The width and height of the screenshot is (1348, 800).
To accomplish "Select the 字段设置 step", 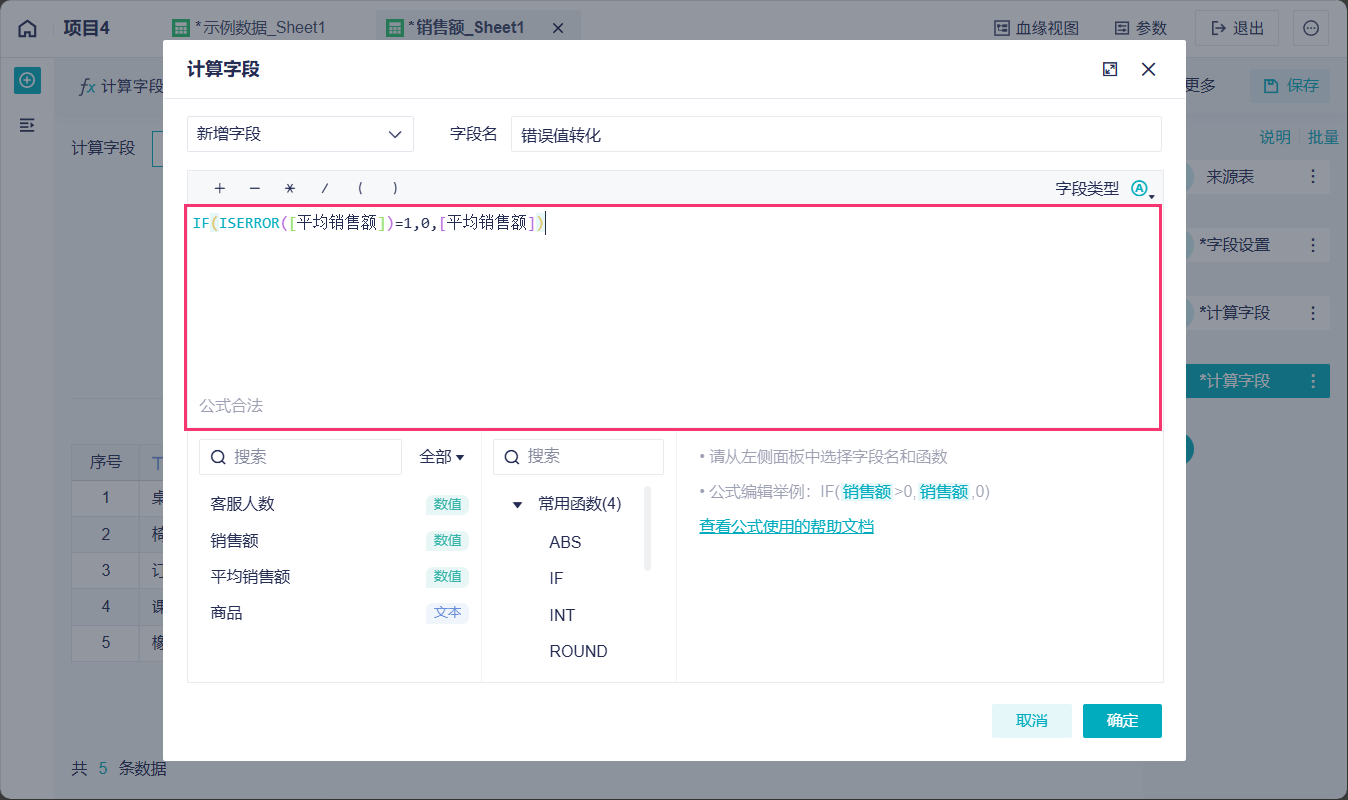I will (1258, 245).
